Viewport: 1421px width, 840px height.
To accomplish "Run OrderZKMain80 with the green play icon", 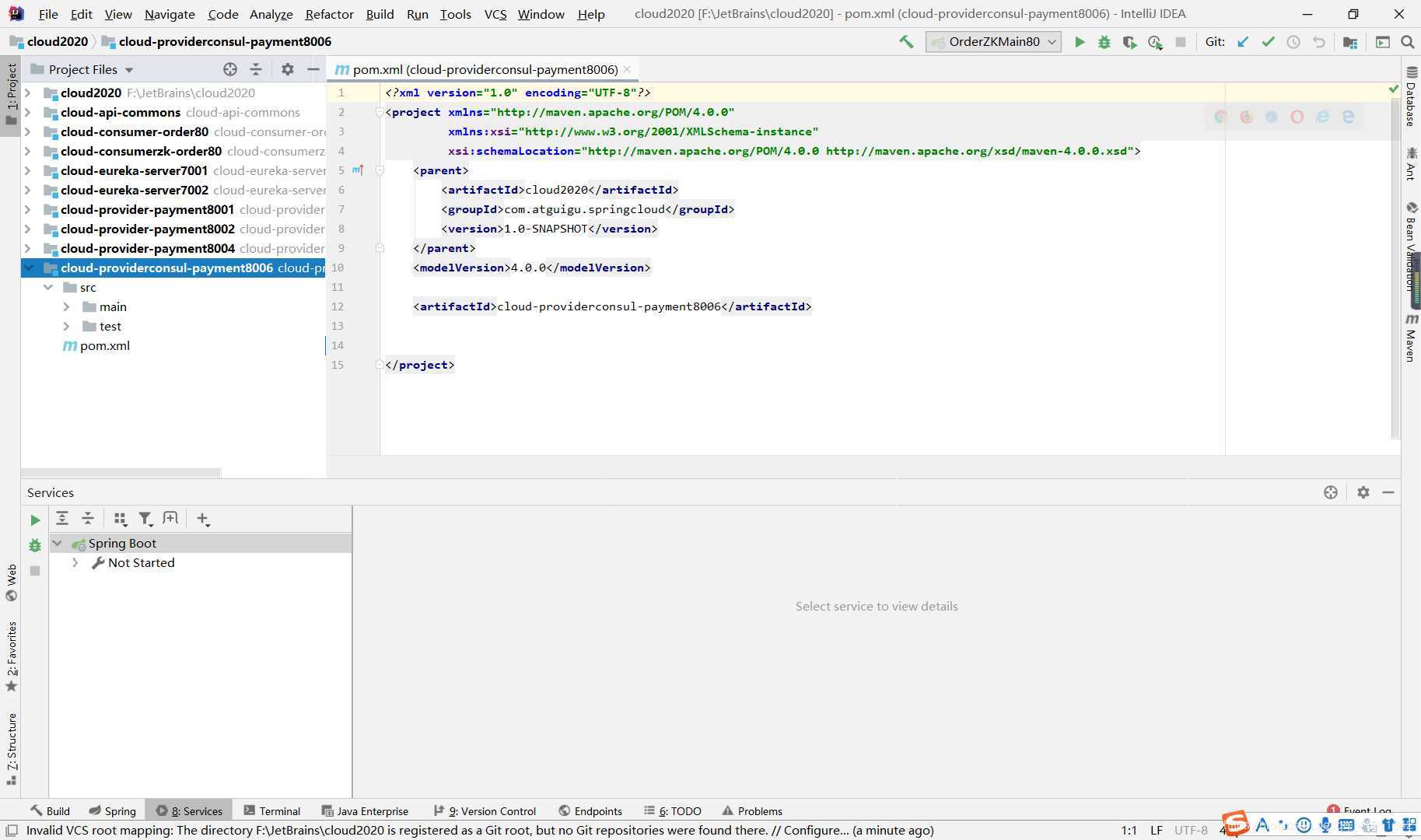I will [x=1080, y=42].
